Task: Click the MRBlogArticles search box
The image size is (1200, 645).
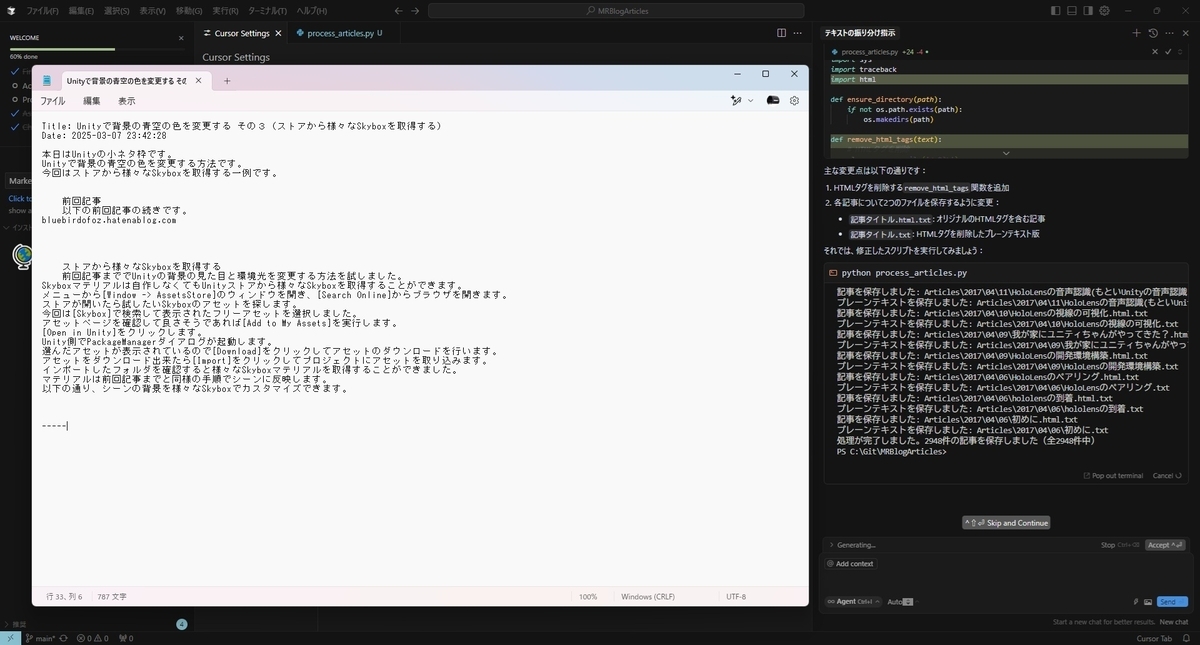Action: click(x=616, y=10)
